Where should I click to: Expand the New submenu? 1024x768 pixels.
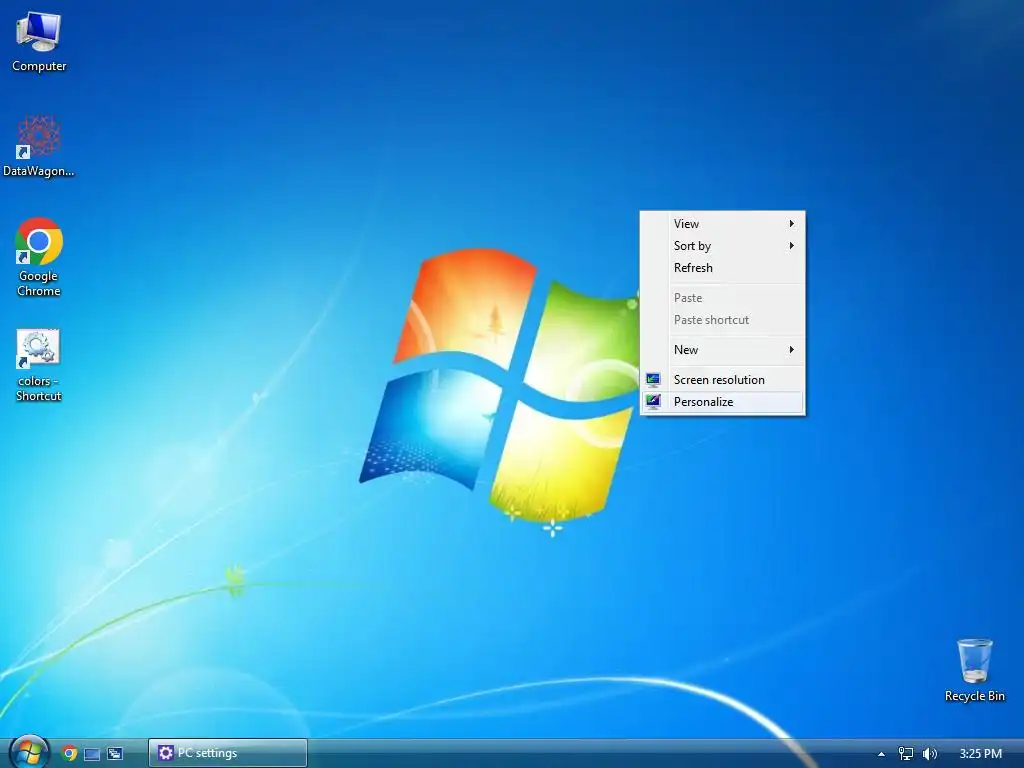(722, 349)
